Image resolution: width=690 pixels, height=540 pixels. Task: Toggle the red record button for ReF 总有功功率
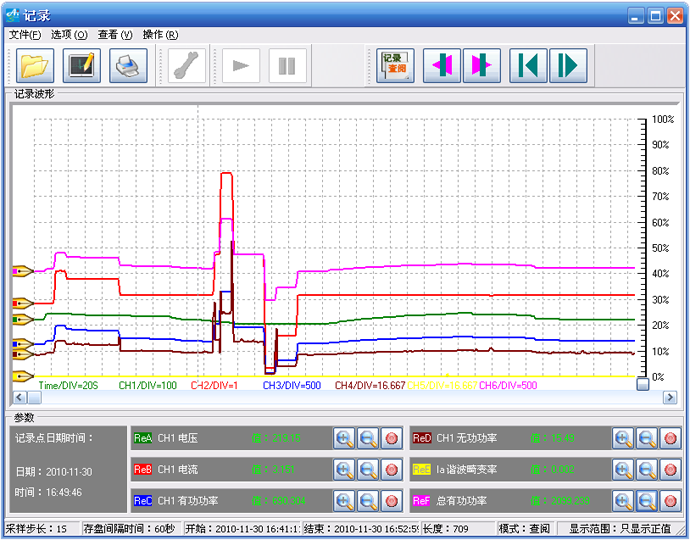(669, 499)
